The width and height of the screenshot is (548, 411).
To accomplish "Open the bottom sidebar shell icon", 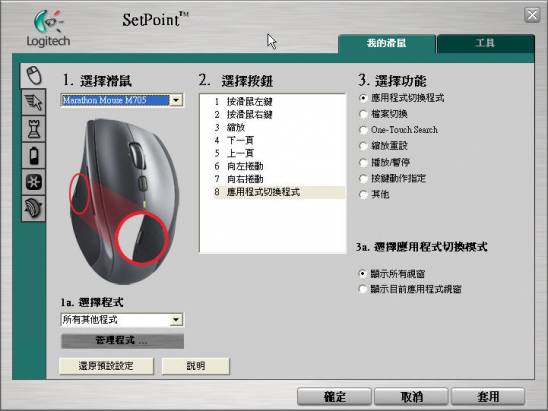I will pyautogui.click(x=34, y=209).
